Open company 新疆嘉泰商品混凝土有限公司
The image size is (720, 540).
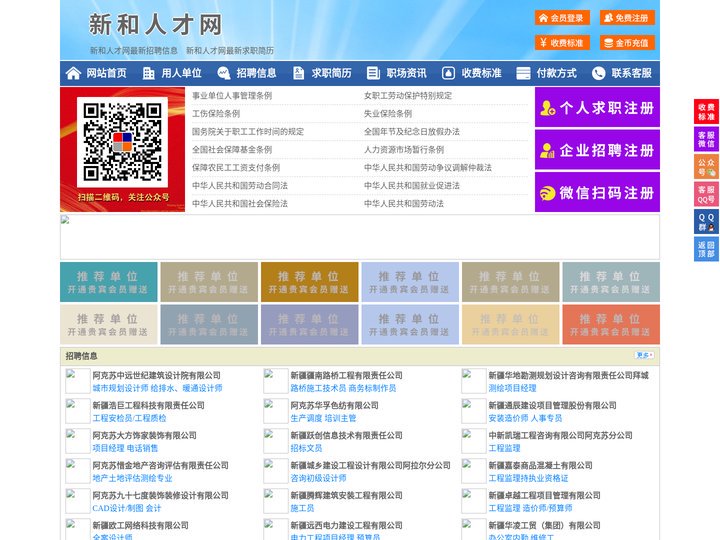(x=540, y=465)
